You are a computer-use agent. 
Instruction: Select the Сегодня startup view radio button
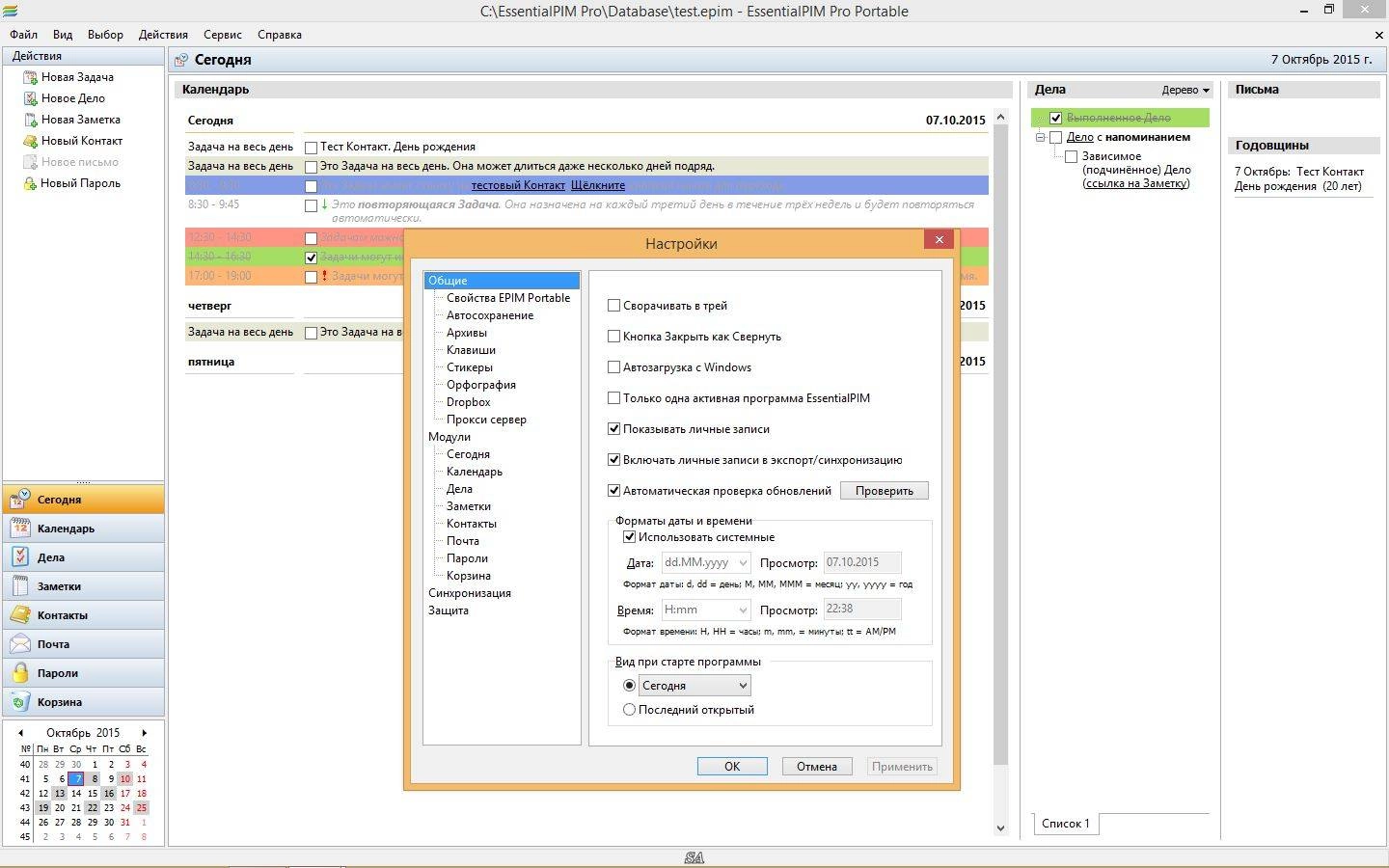pos(629,686)
